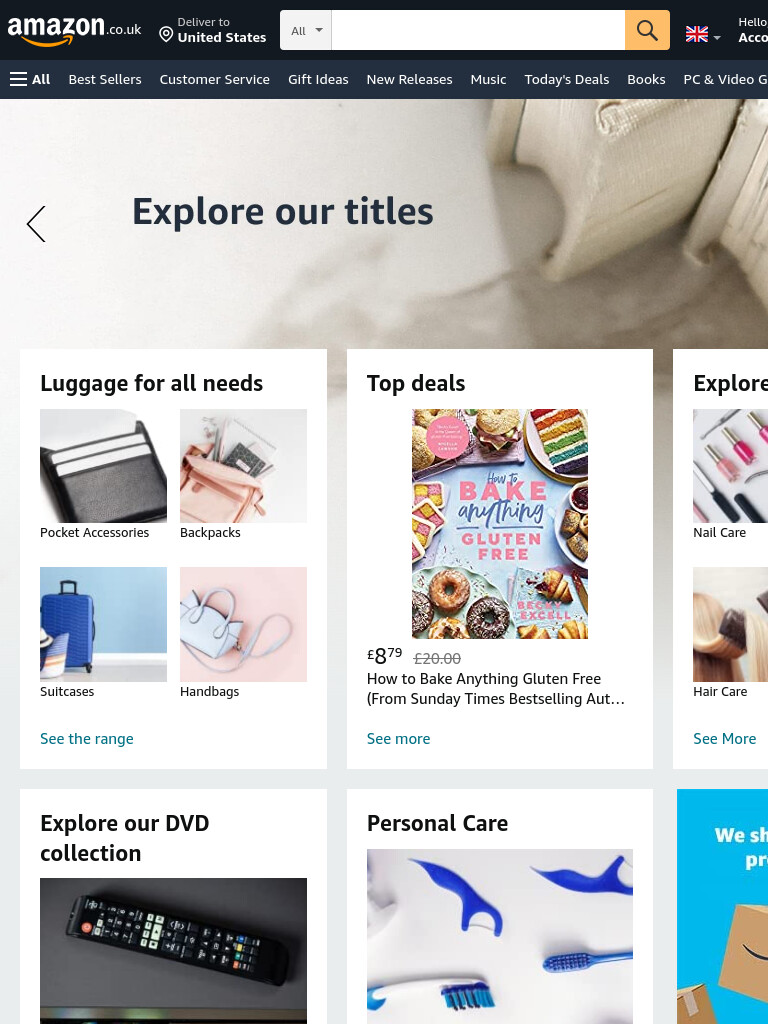
Task: Open the Suitcases category thumbnail
Action: (103, 624)
